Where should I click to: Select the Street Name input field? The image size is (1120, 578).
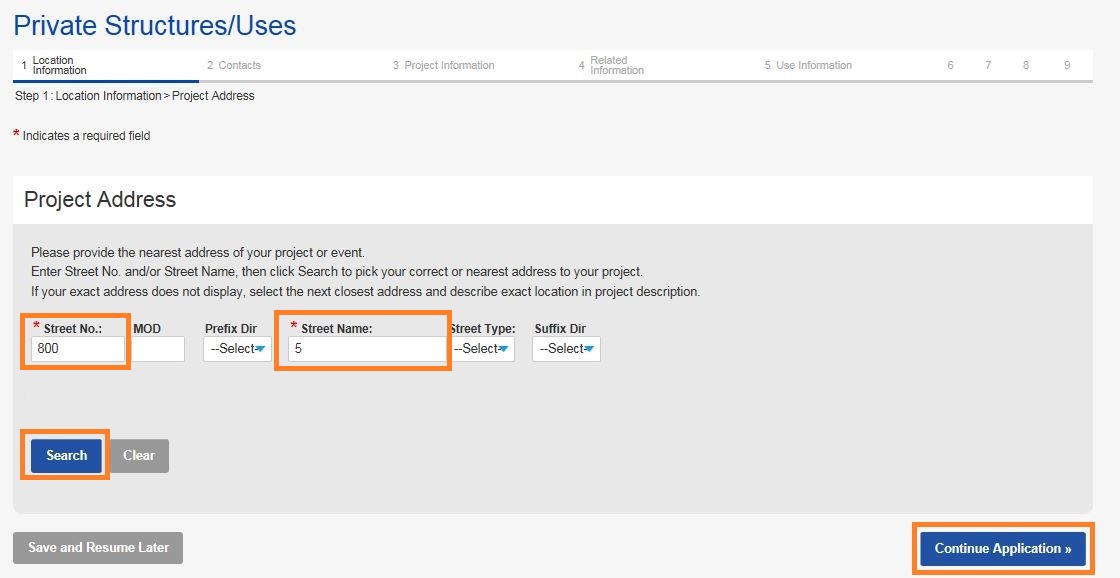[367, 349]
